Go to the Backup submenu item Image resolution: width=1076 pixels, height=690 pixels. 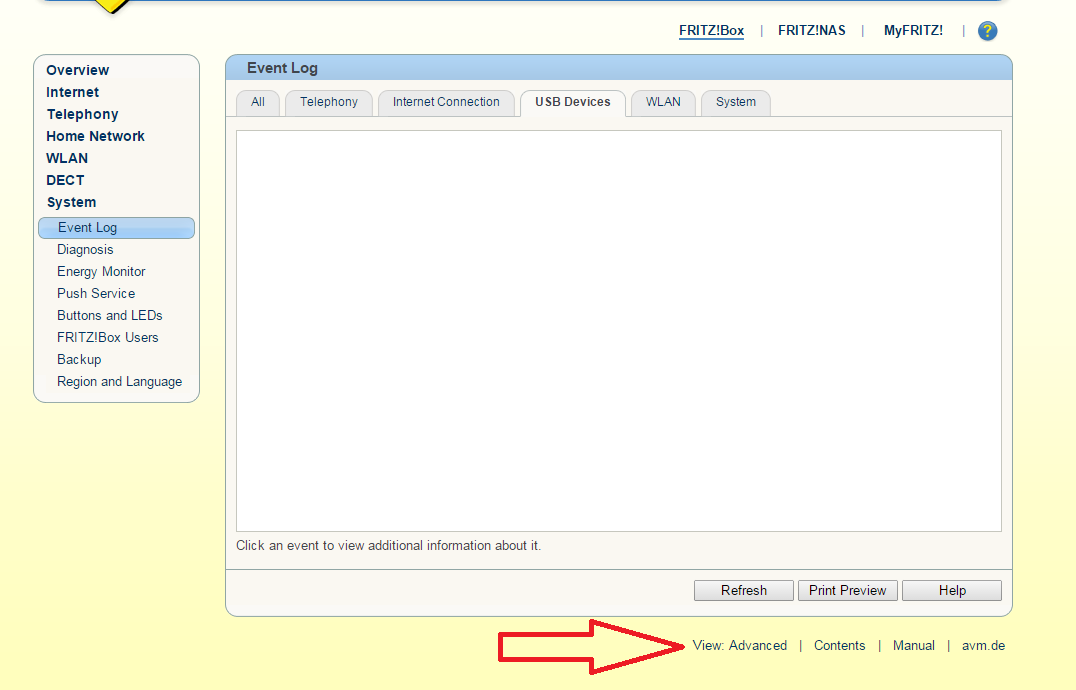coord(79,360)
